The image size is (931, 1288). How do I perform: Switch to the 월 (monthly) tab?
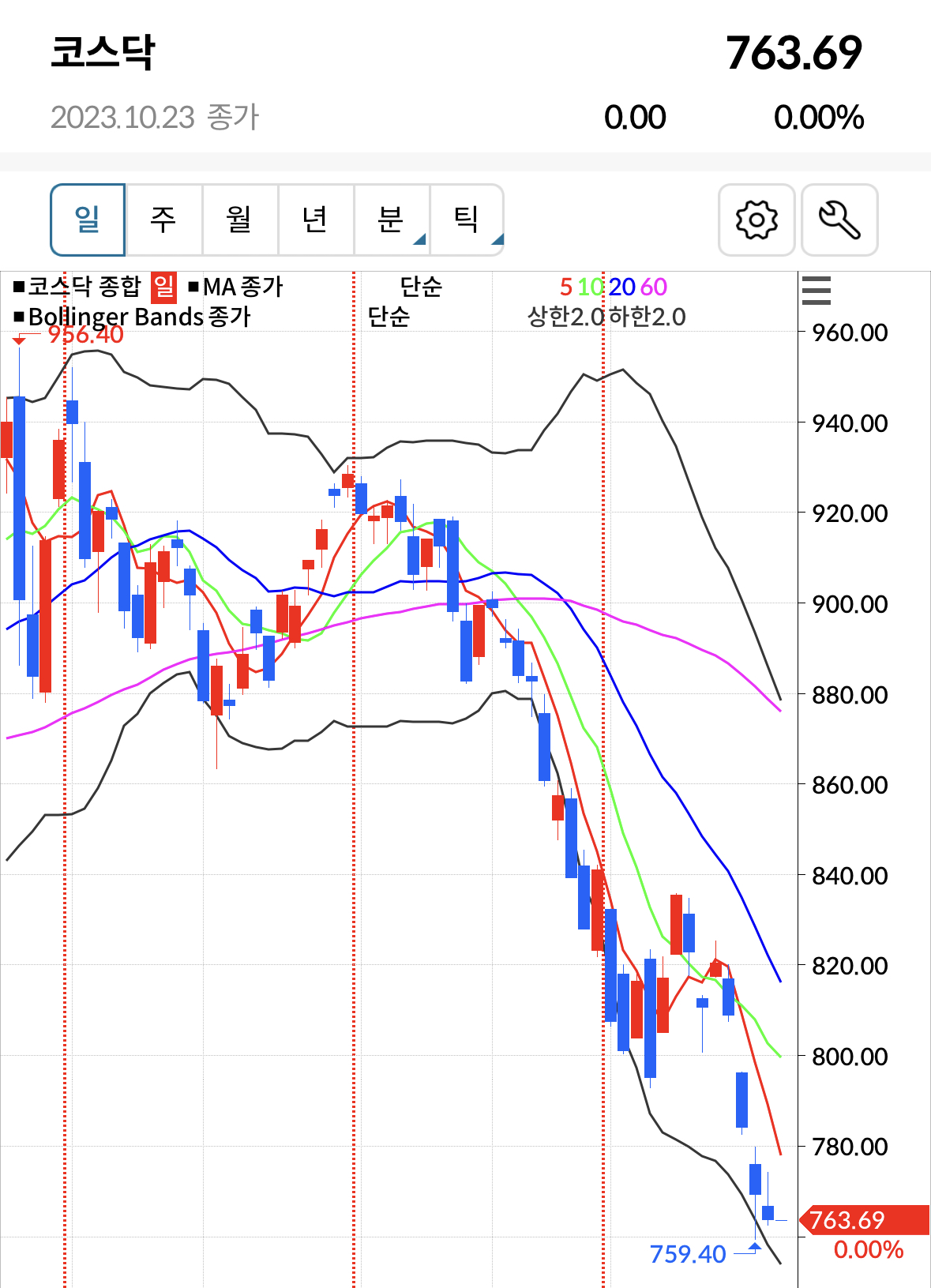[239, 220]
